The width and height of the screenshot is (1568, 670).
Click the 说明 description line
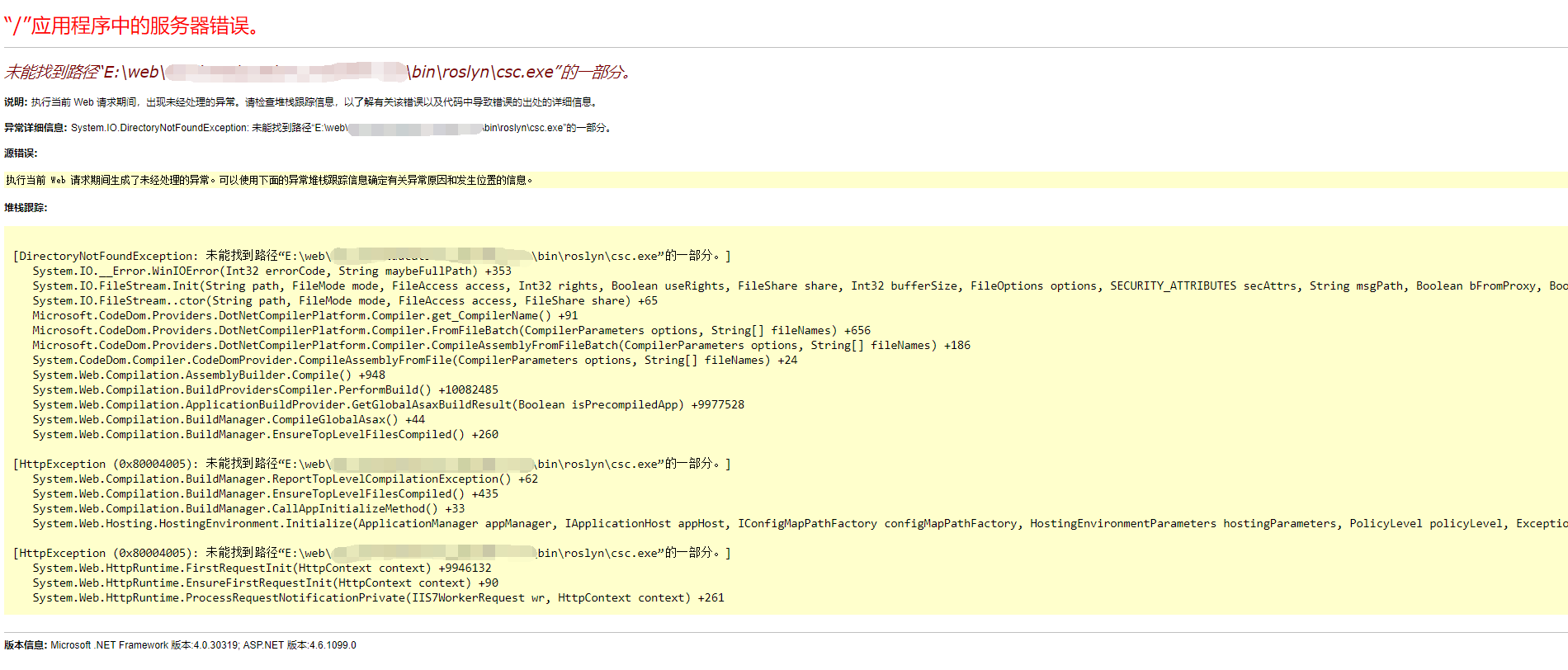click(302, 102)
